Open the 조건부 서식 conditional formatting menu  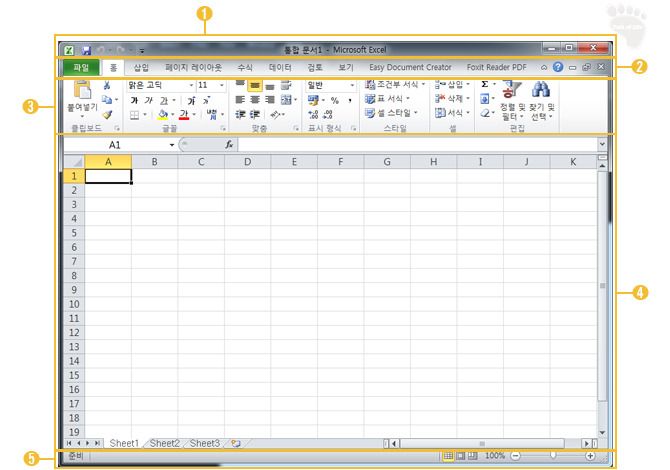pyautogui.click(x=395, y=84)
